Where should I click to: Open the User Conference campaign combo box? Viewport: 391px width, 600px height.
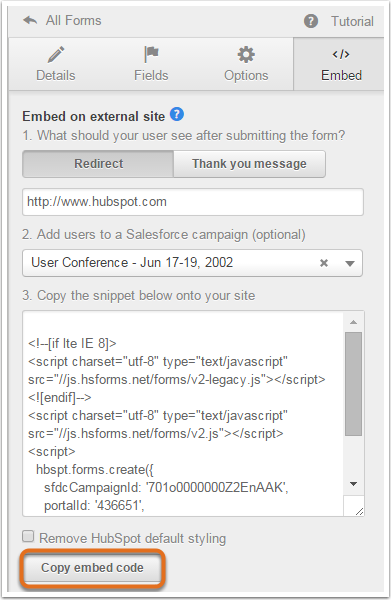[192, 263]
